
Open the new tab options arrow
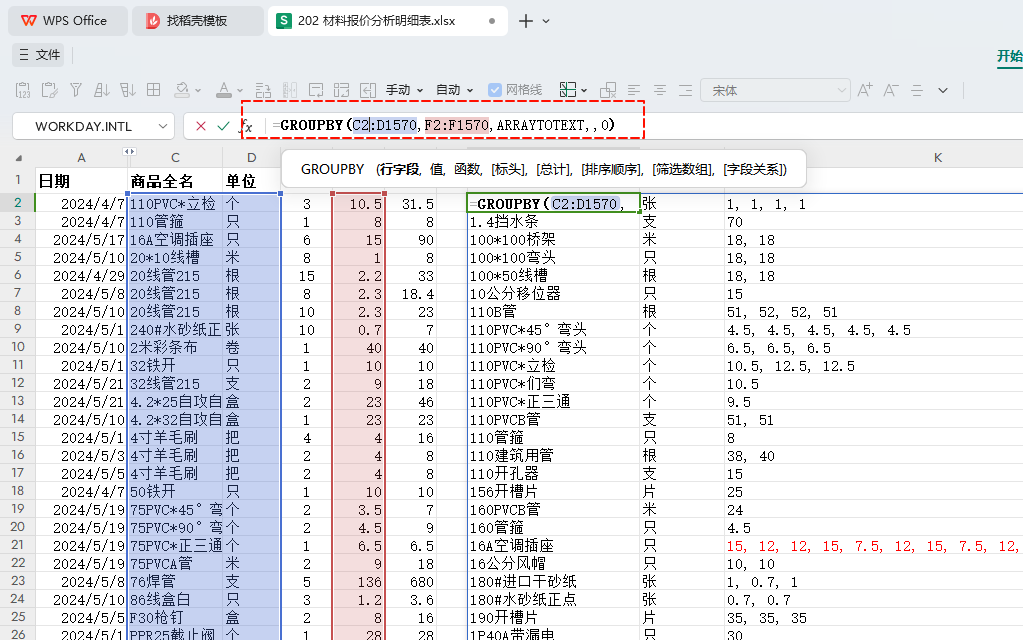pos(546,21)
